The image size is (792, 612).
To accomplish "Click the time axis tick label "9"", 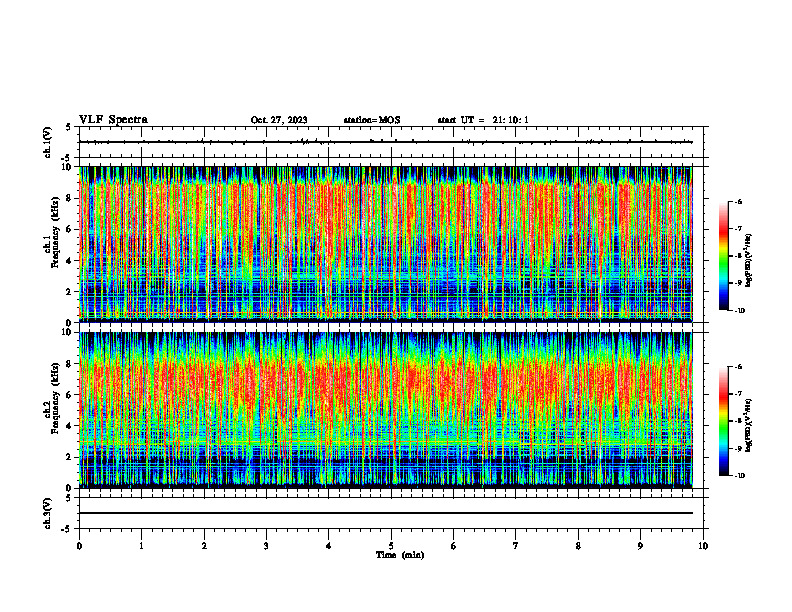I will click(x=640, y=546).
